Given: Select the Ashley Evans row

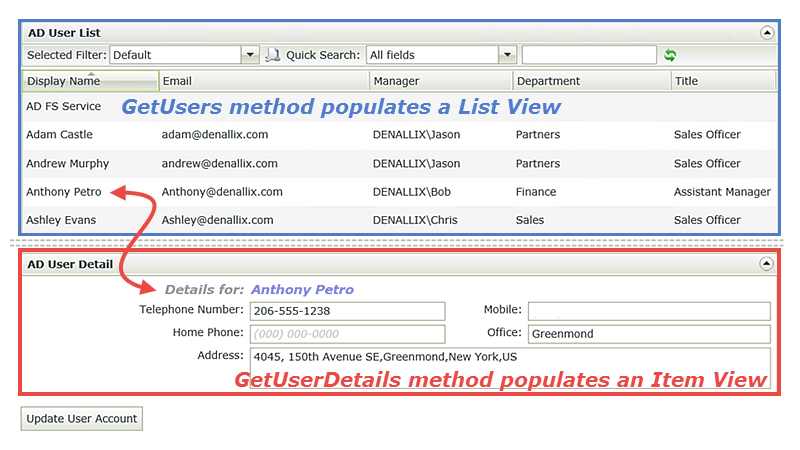Looking at the screenshot, I should [399, 220].
